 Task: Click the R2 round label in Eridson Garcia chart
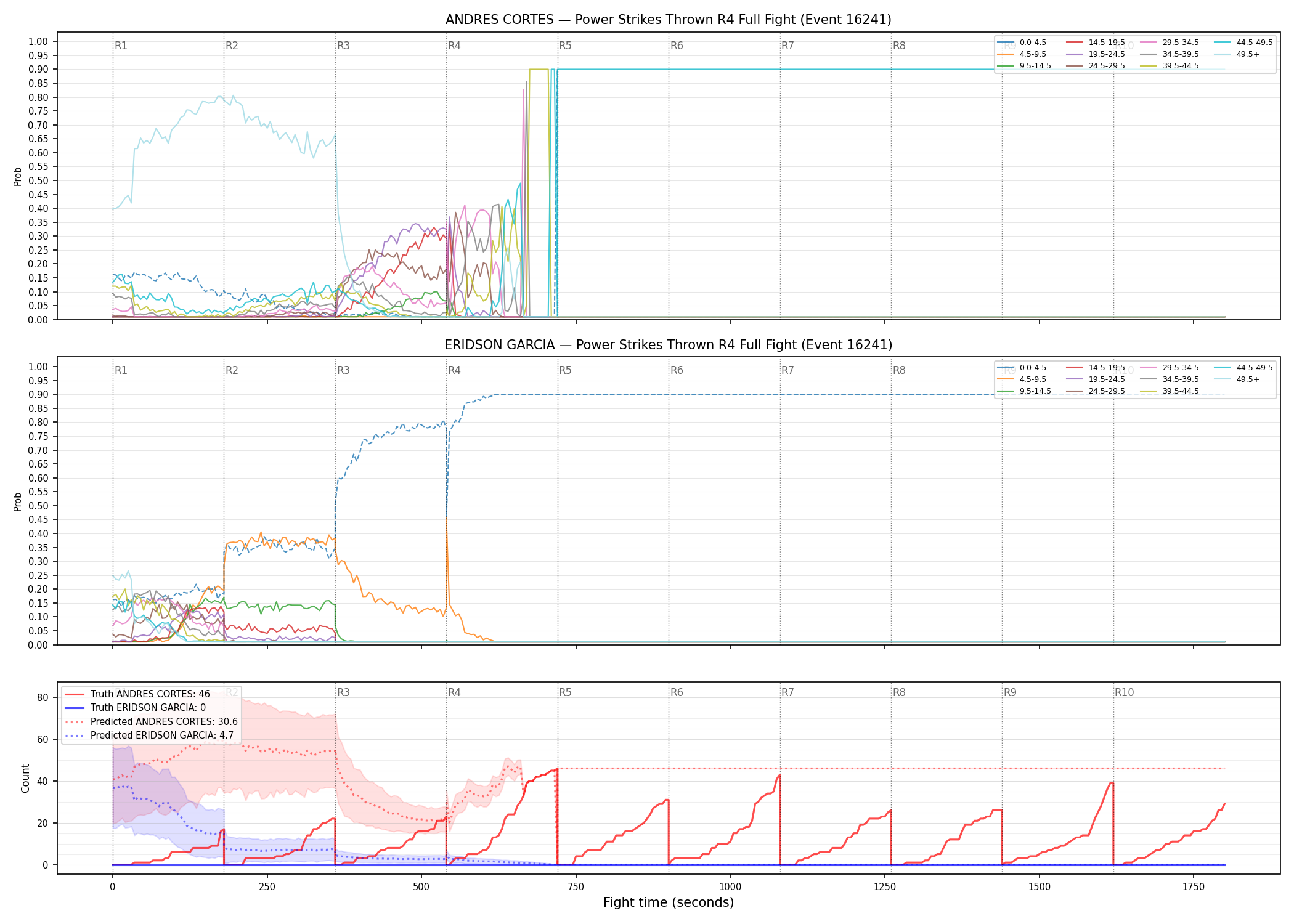point(232,370)
